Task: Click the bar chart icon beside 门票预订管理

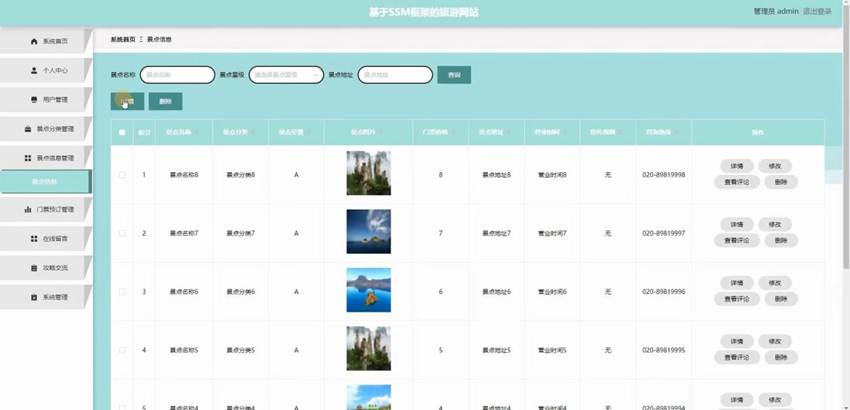Action: click(x=28, y=209)
